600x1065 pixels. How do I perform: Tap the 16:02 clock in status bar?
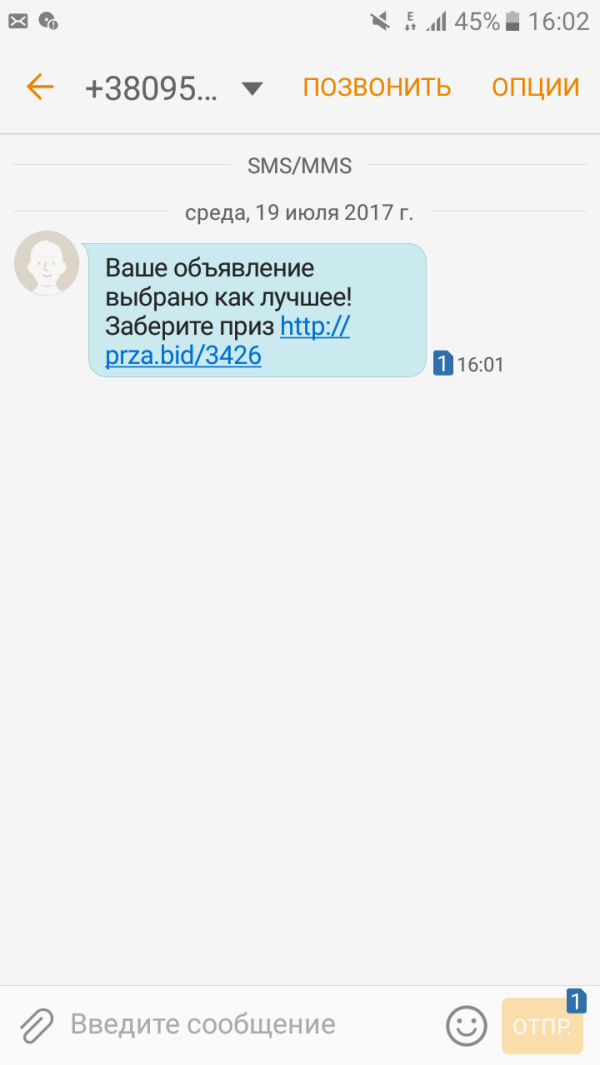[559, 22]
